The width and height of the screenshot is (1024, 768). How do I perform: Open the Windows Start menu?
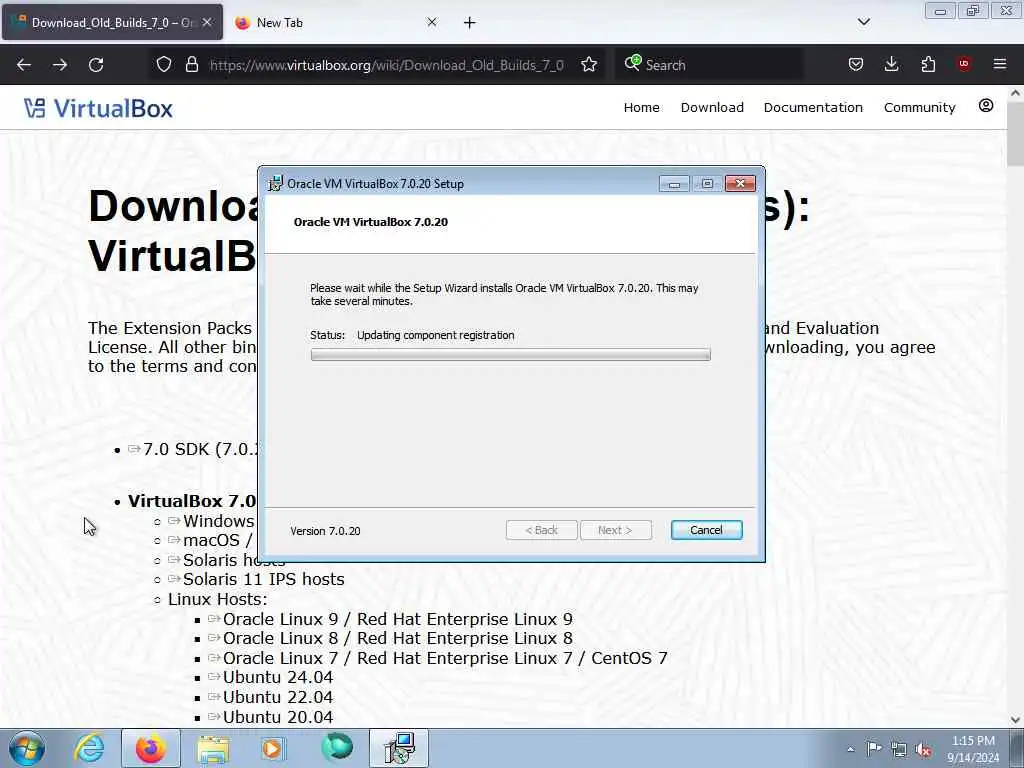(27, 748)
